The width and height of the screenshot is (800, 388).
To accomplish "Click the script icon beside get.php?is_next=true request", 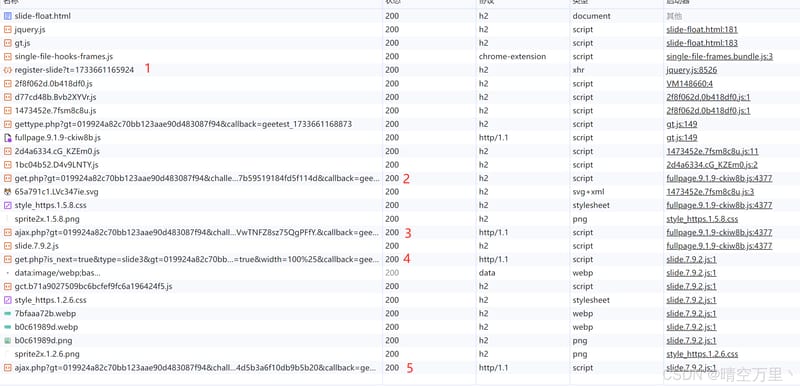I will (7, 259).
